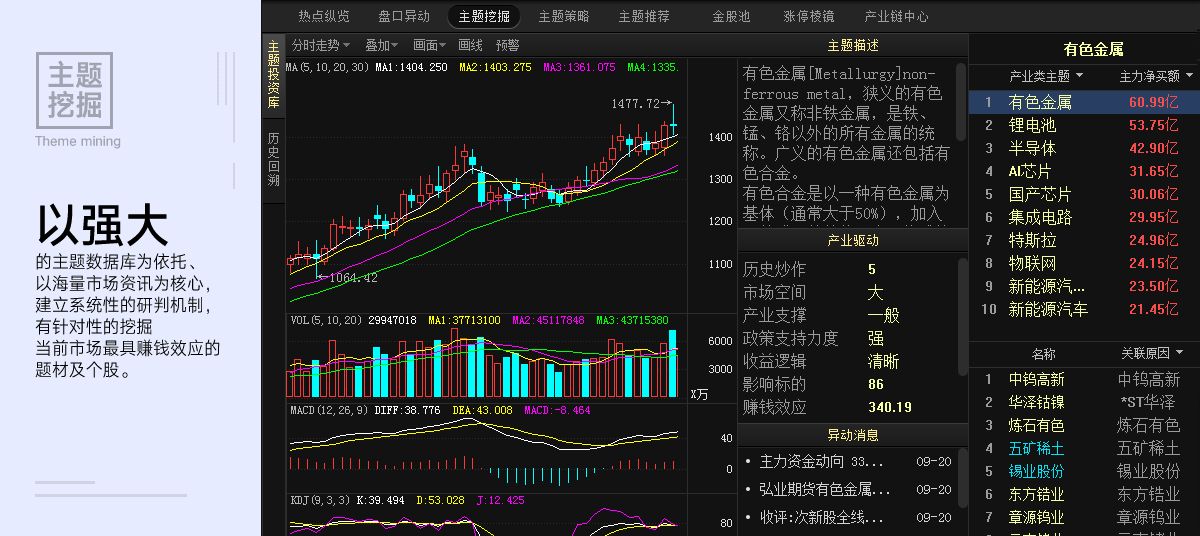This screenshot has height=536, width=1200.
Task: Open the 弘业期货有色金属 news item
Action: click(x=824, y=490)
